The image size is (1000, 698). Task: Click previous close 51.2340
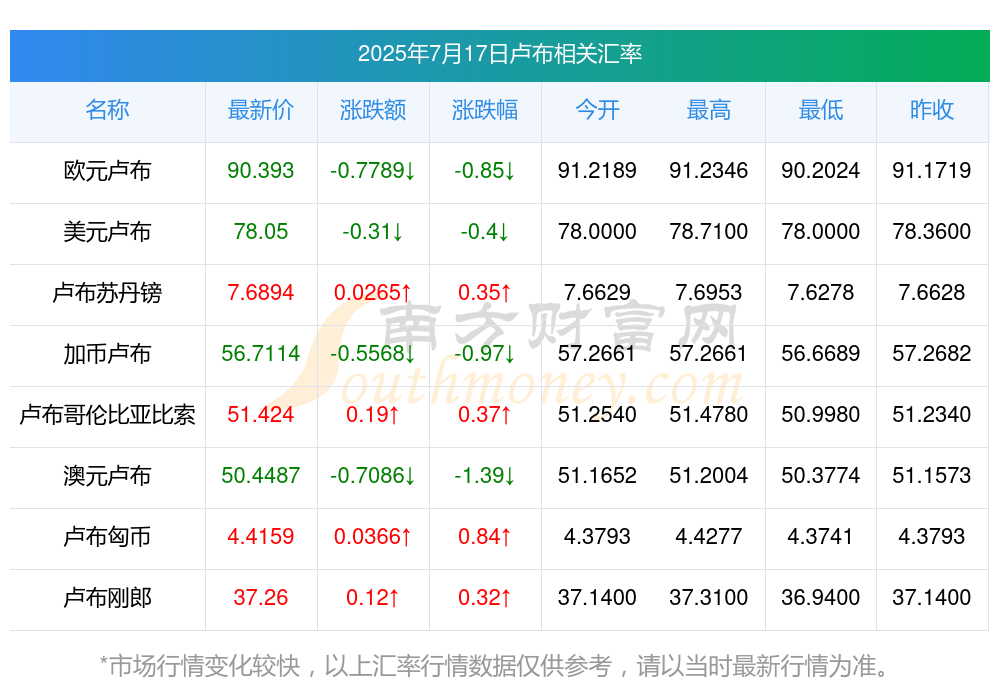point(932,414)
